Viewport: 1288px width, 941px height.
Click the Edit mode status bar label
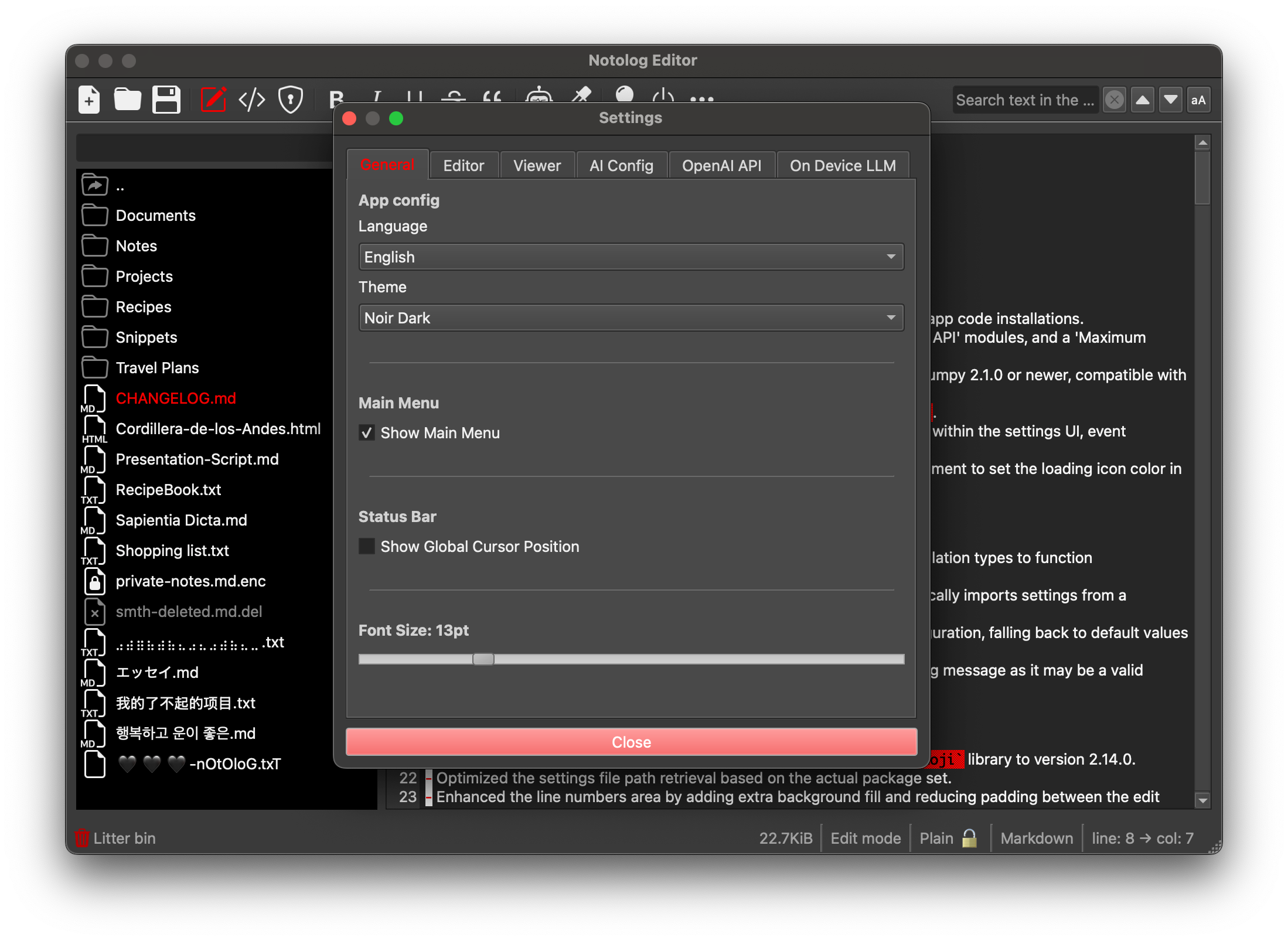[x=866, y=838]
